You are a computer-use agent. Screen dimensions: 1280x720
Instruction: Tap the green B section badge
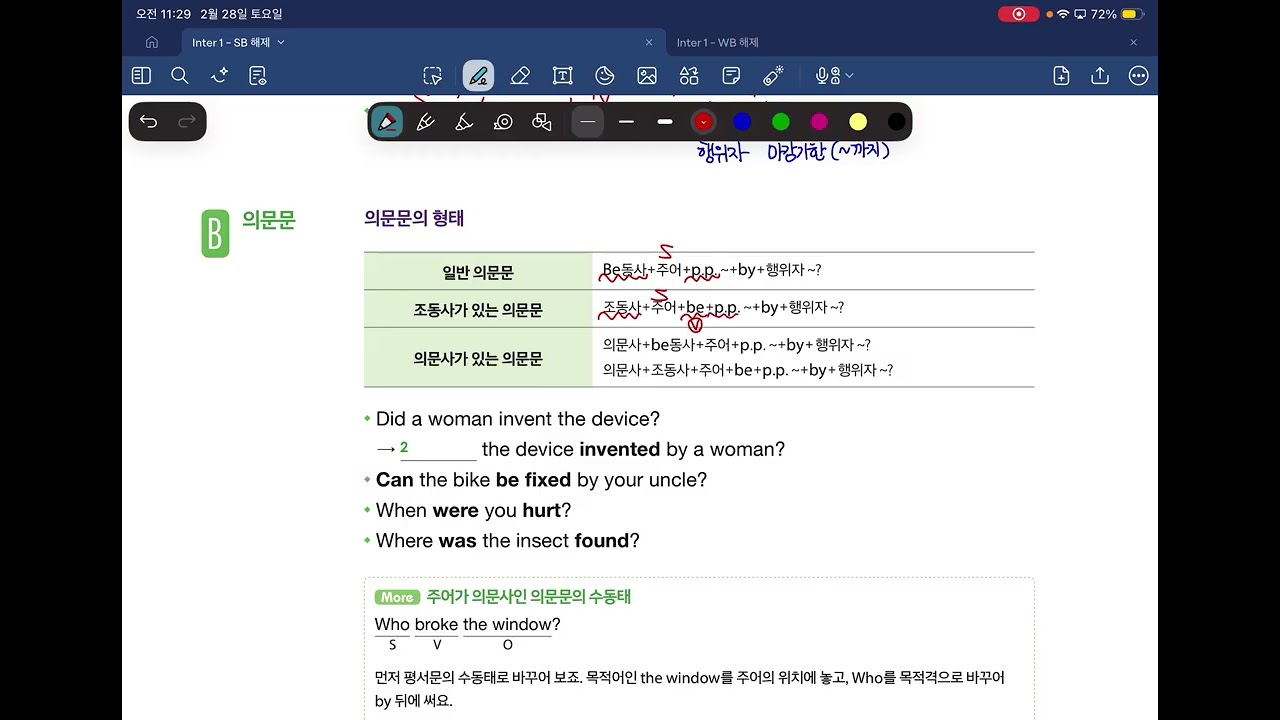click(215, 232)
